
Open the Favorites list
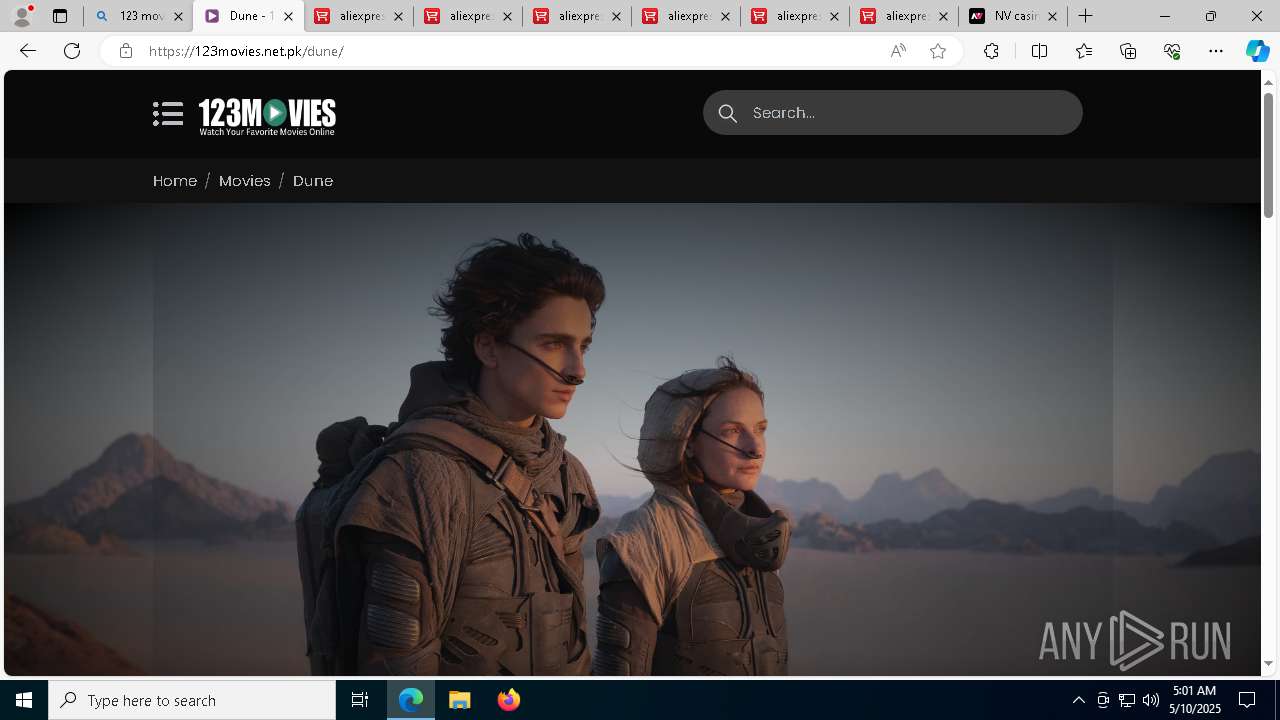point(1084,51)
